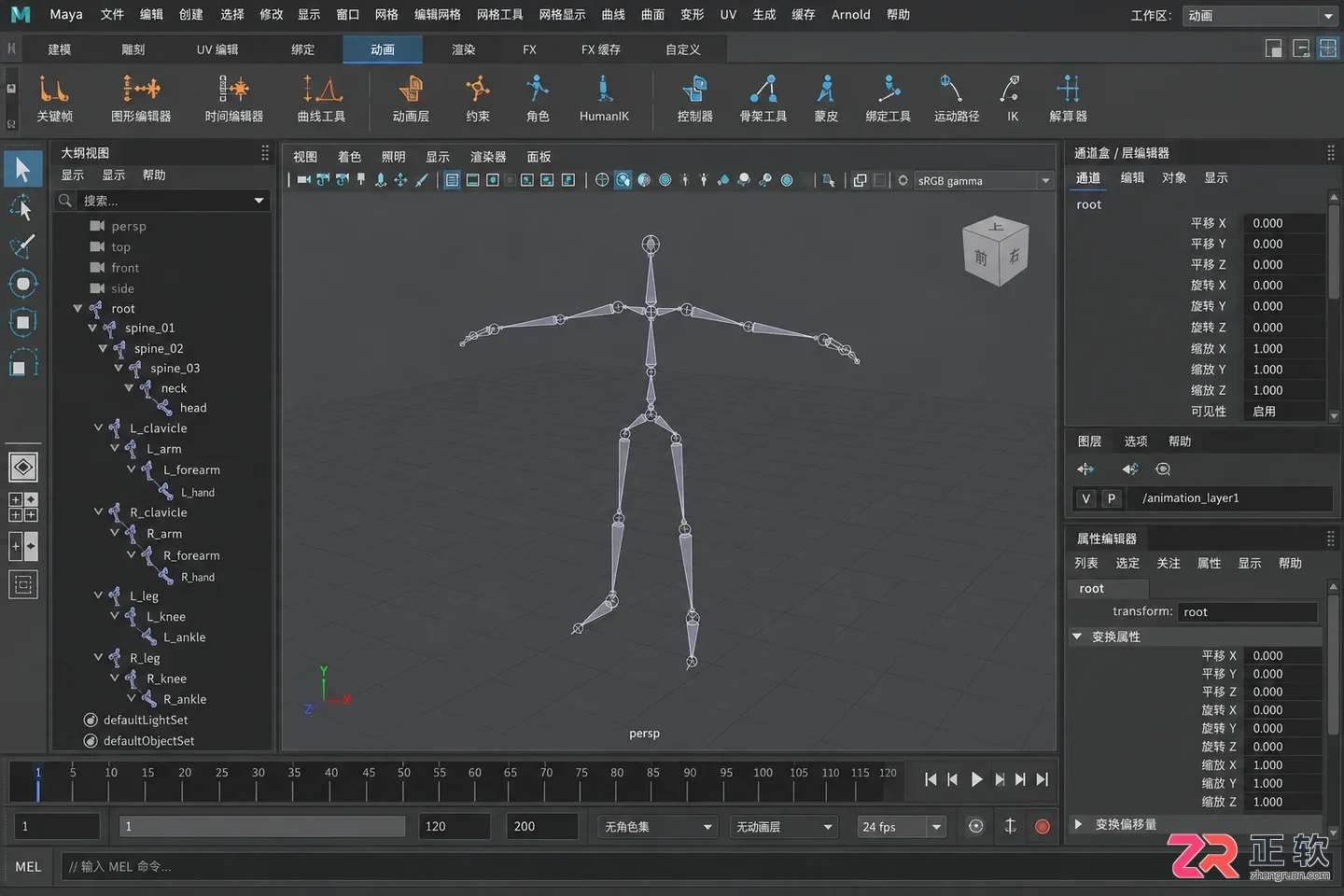
Task: Collapse the L_clavicle hierarchy
Action: (x=98, y=427)
